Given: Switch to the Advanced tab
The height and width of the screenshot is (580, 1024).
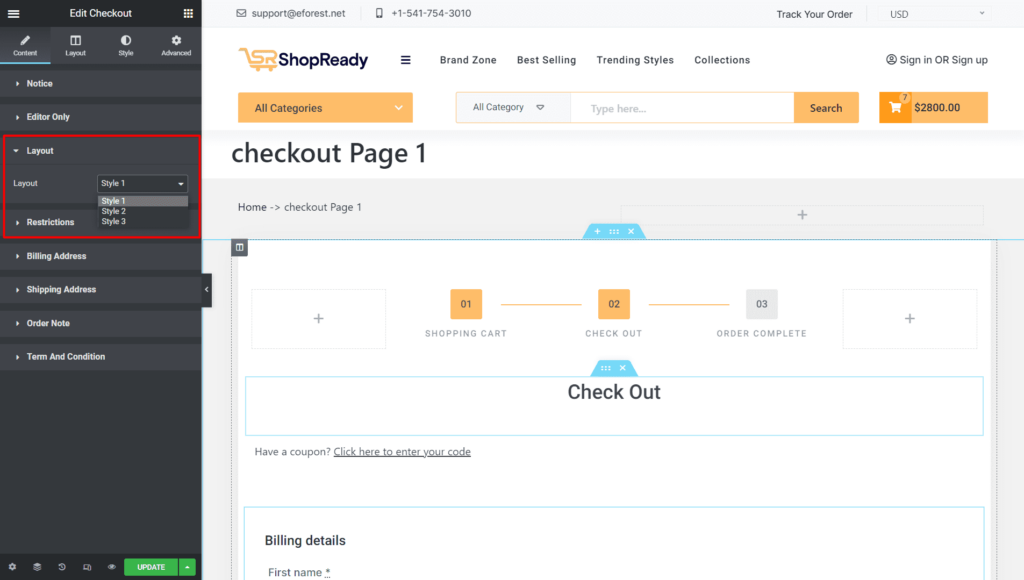Looking at the screenshot, I should tap(176, 45).
